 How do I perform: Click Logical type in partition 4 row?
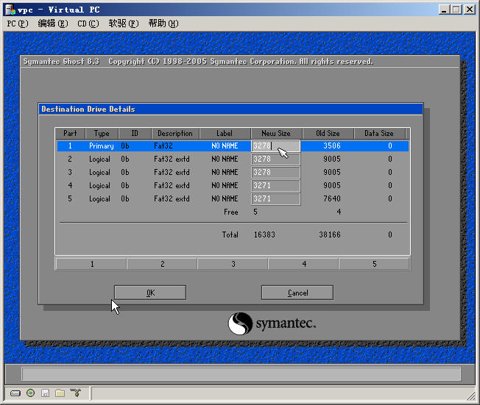tap(99, 186)
